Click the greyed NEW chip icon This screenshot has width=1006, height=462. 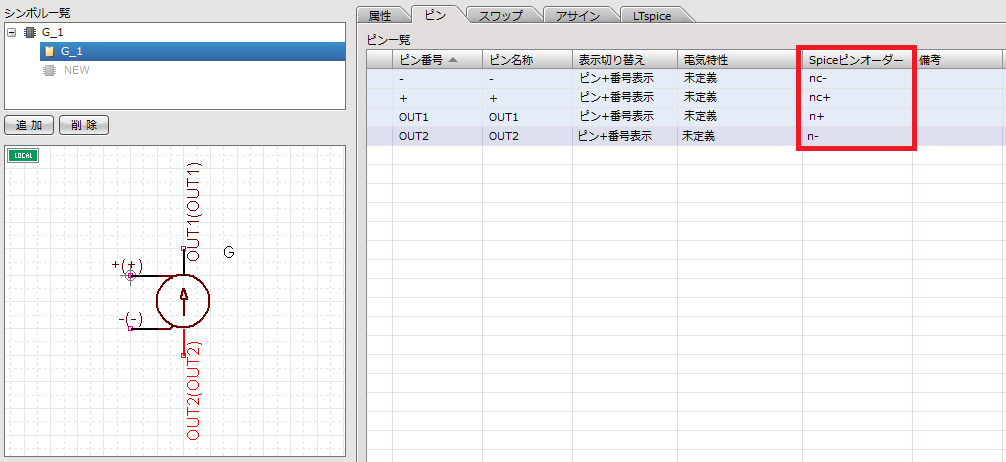click(x=49, y=70)
